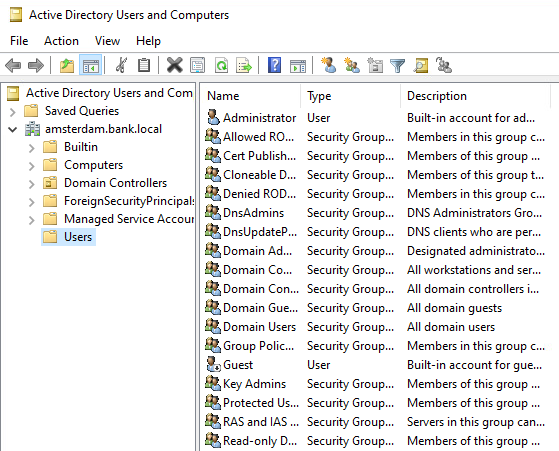Click the Up one level folder icon
559x451 pixels.
coord(67,66)
